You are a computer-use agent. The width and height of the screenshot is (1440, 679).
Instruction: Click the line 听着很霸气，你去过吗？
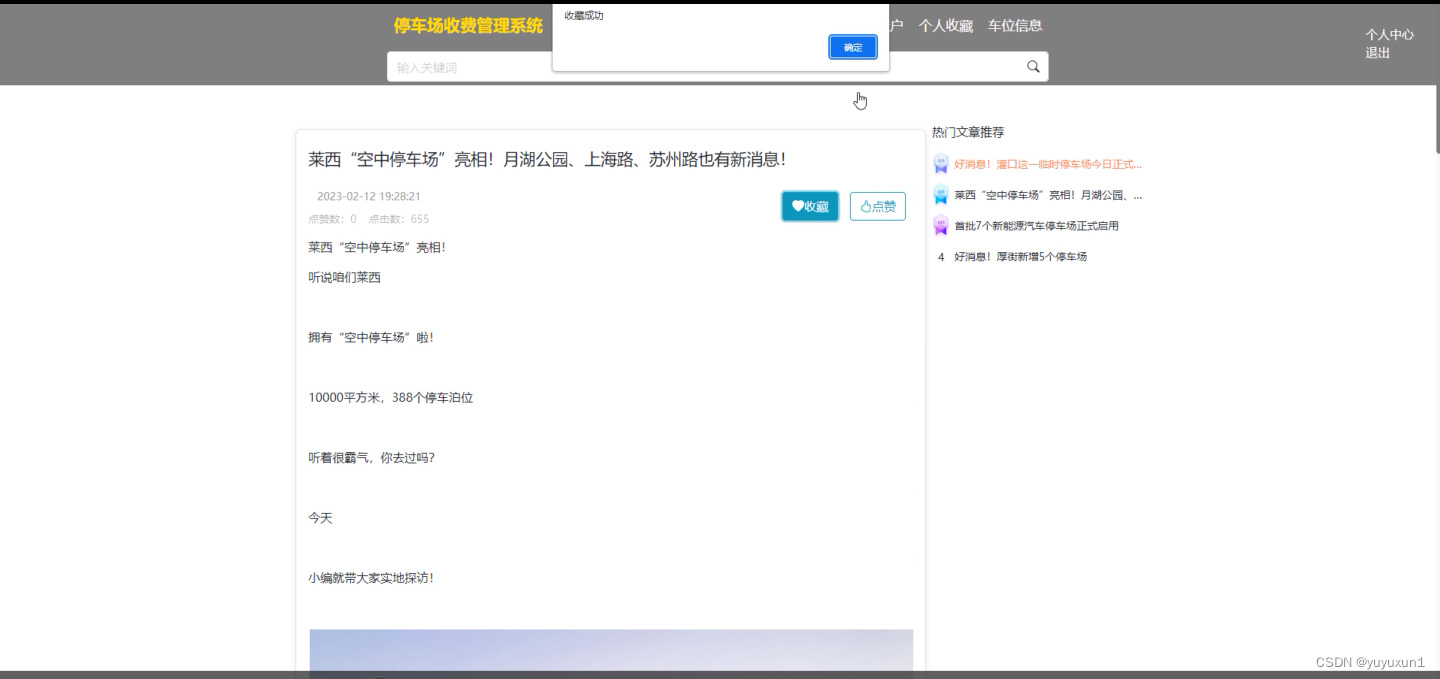click(371, 458)
